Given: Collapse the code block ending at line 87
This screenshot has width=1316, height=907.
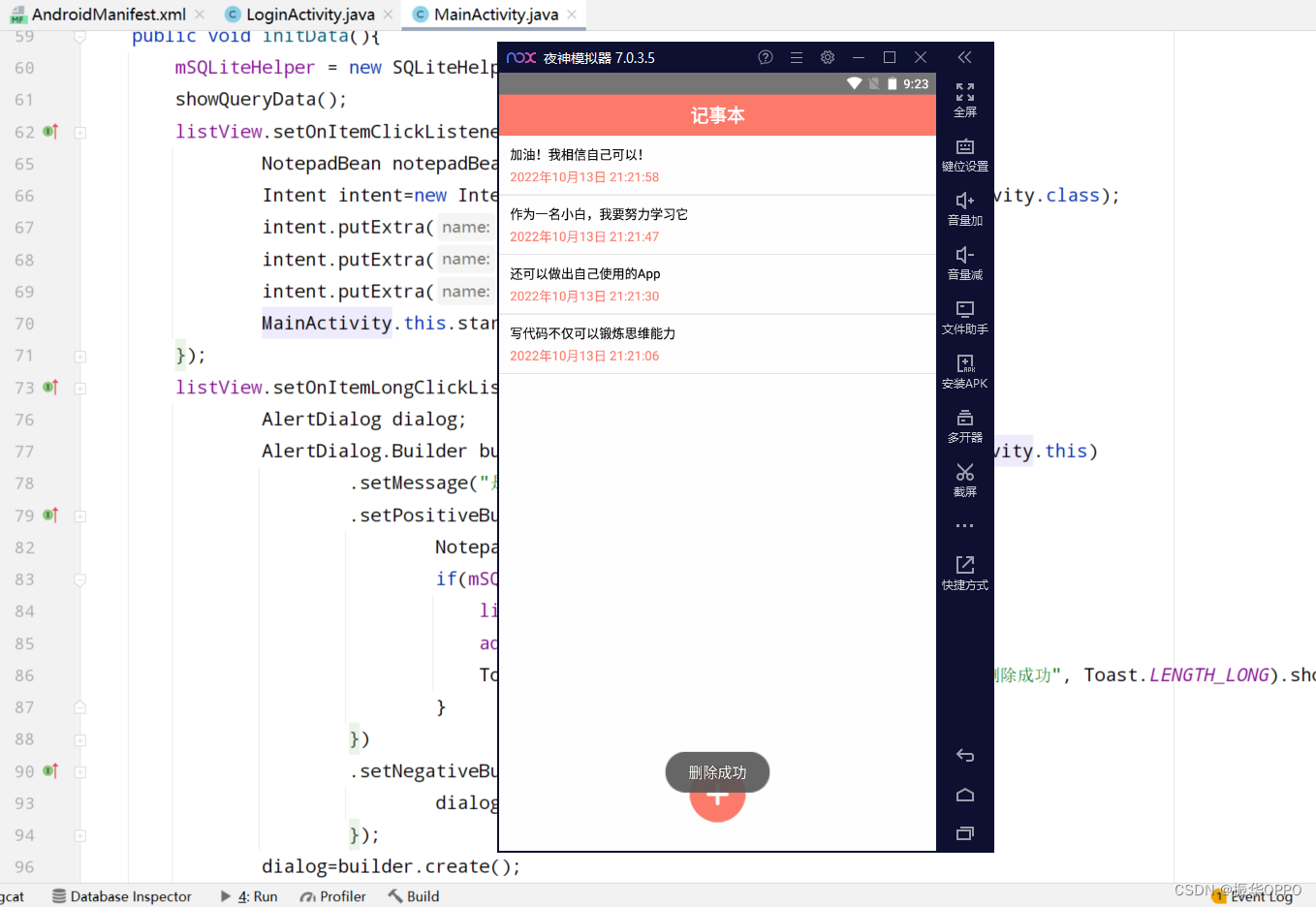Looking at the screenshot, I should 80,708.
